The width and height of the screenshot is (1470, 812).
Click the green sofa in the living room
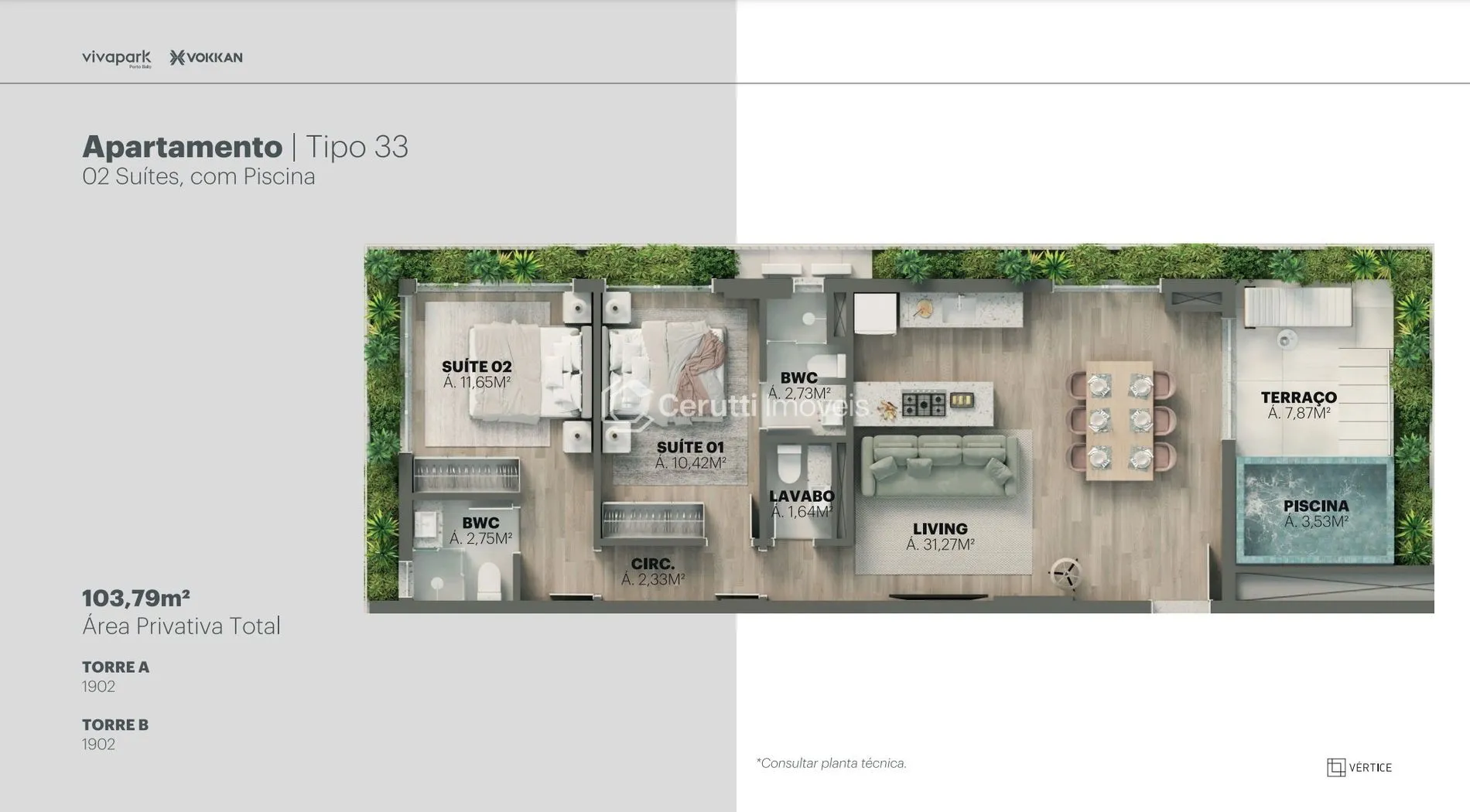(x=940, y=464)
